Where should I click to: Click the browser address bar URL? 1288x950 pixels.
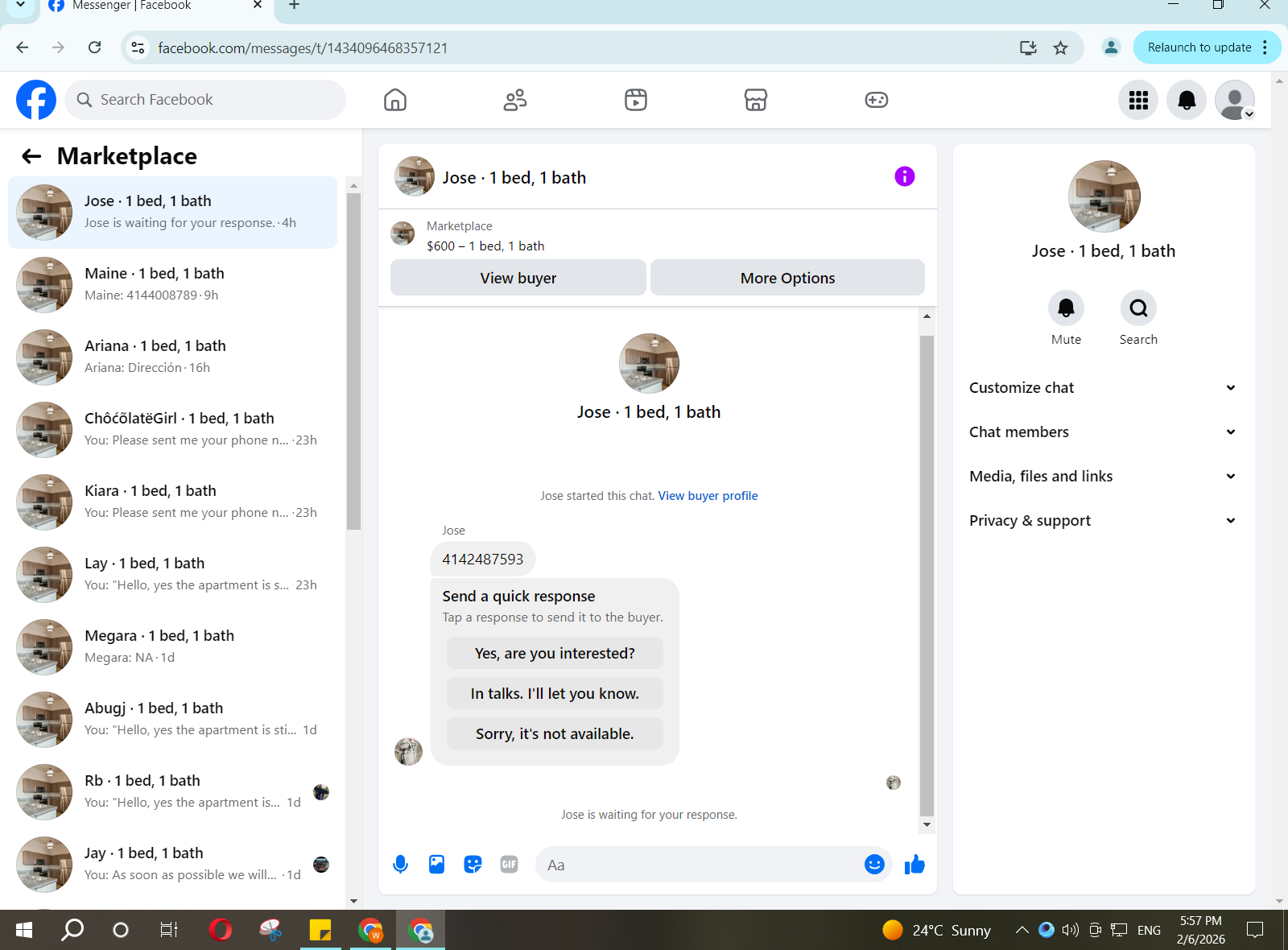pos(303,48)
